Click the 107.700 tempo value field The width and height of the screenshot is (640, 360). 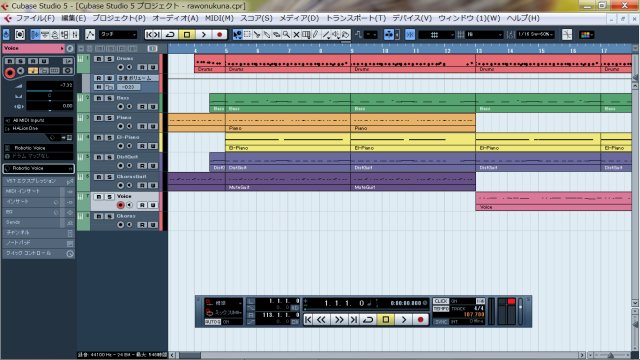pyautogui.click(x=474, y=315)
